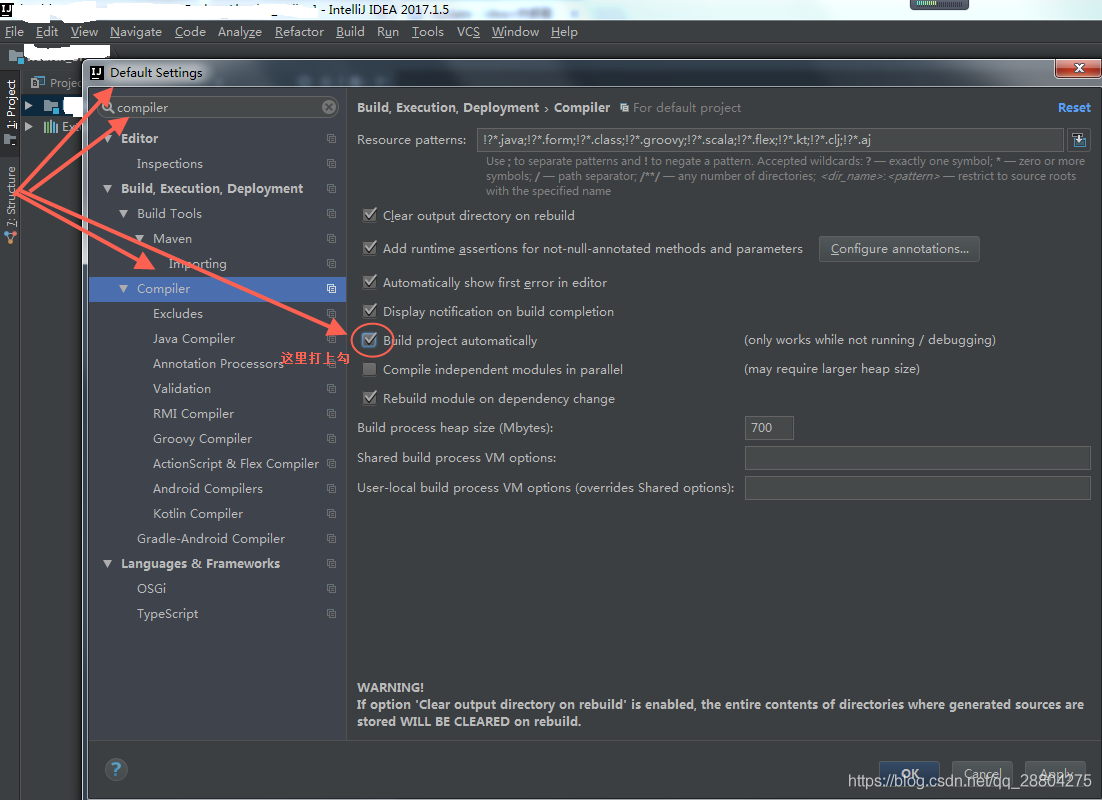Toggle Add runtime assertions checkbox
The image size is (1102, 800).
coord(370,248)
